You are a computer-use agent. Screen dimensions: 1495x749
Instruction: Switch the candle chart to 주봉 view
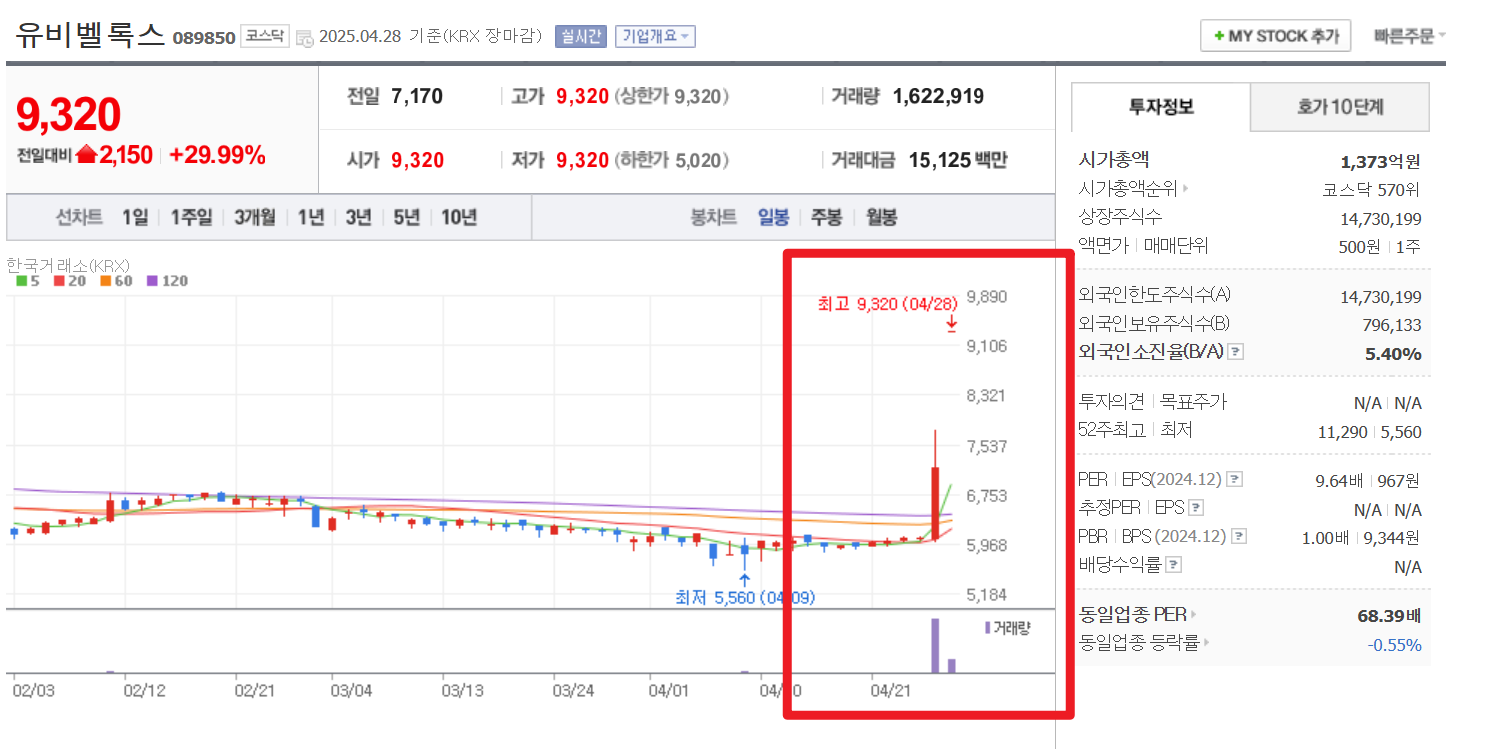827,217
